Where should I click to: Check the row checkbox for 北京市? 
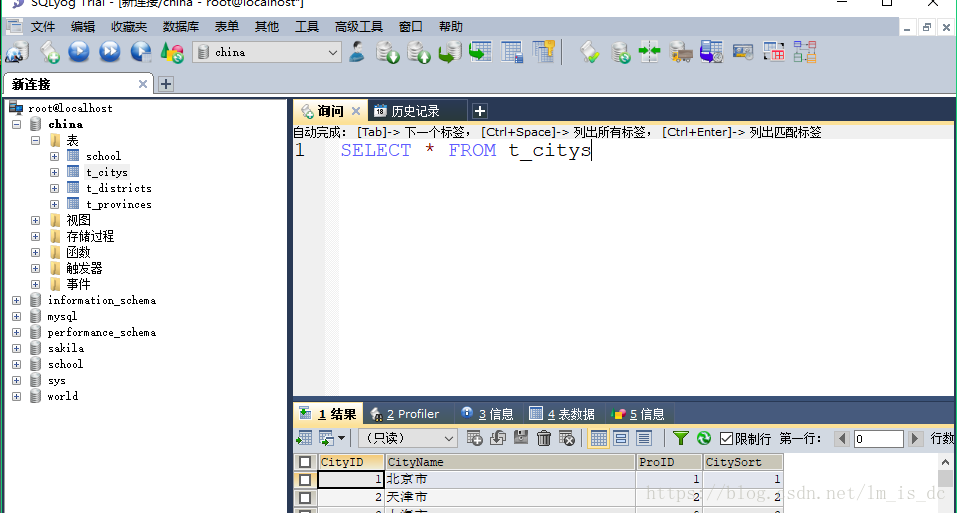(305, 479)
